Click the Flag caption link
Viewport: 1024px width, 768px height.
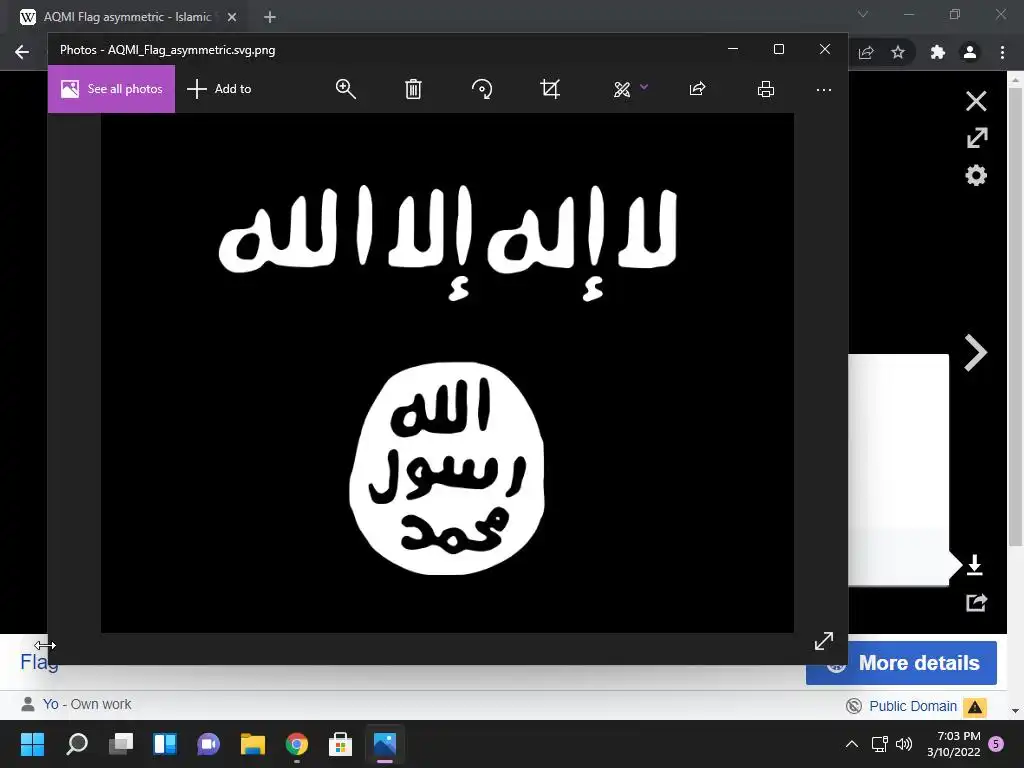point(39,662)
